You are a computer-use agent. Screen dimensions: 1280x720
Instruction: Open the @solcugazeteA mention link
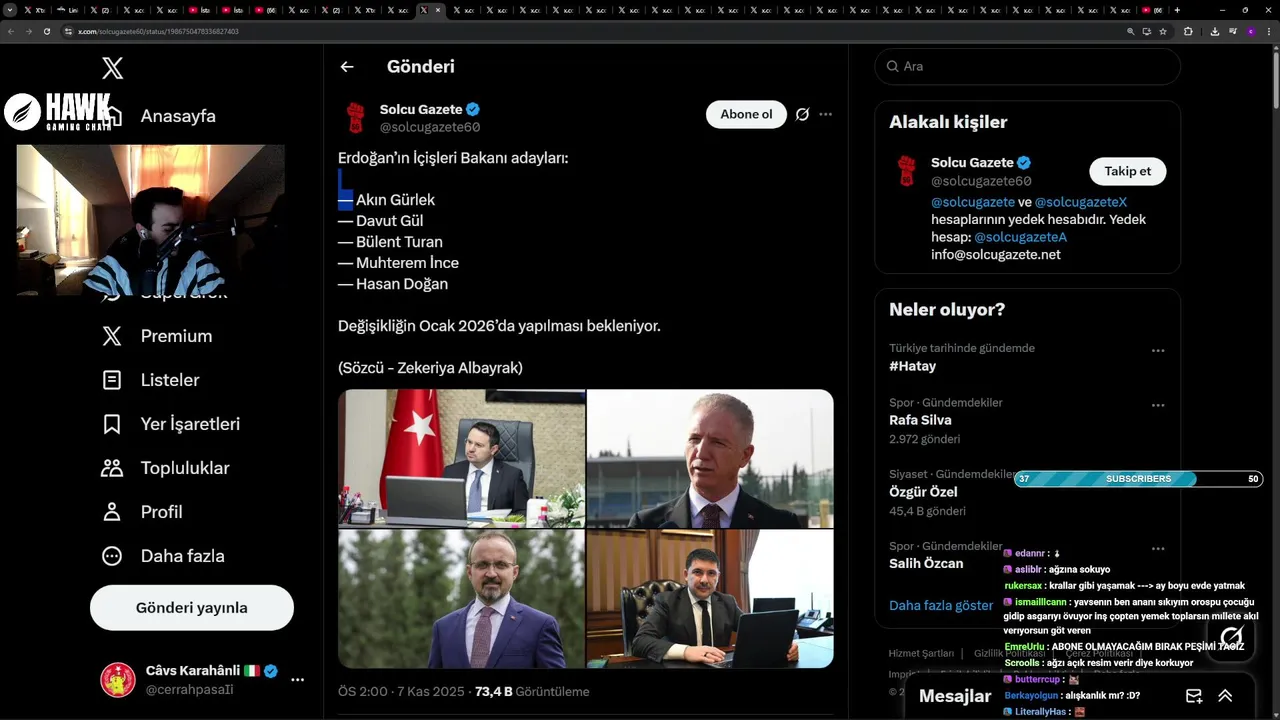click(1020, 237)
